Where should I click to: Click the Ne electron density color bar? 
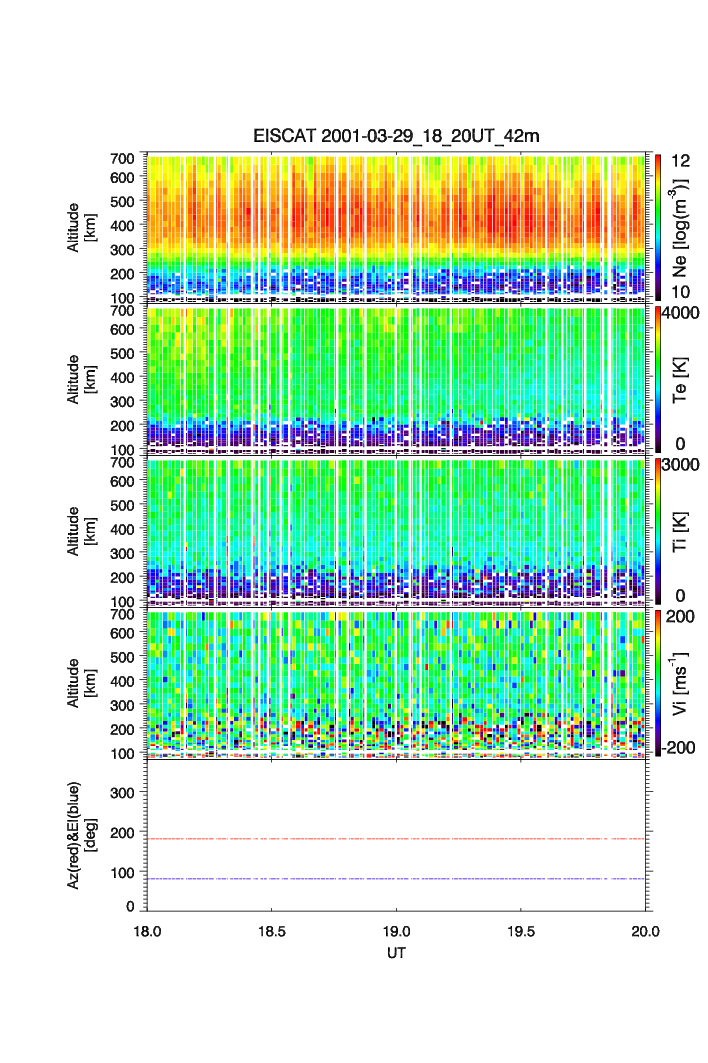pyautogui.click(x=657, y=226)
